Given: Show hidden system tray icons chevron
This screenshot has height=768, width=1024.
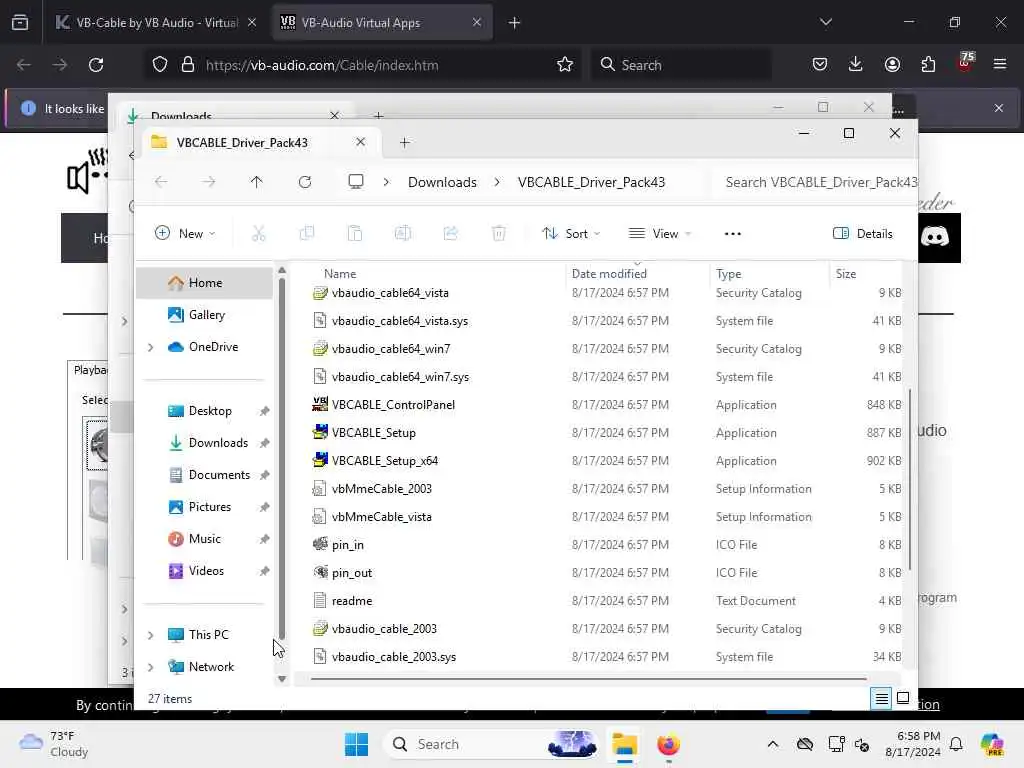Looking at the screenshot, I should (773, 744).
